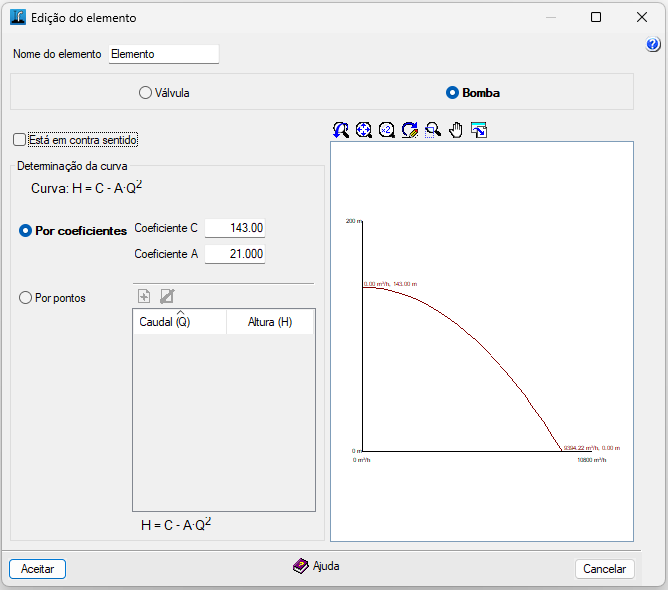Click the redraw icon with pencil
Screen dimensions: 668x590
pyautogui.click(x=410, y=130)
